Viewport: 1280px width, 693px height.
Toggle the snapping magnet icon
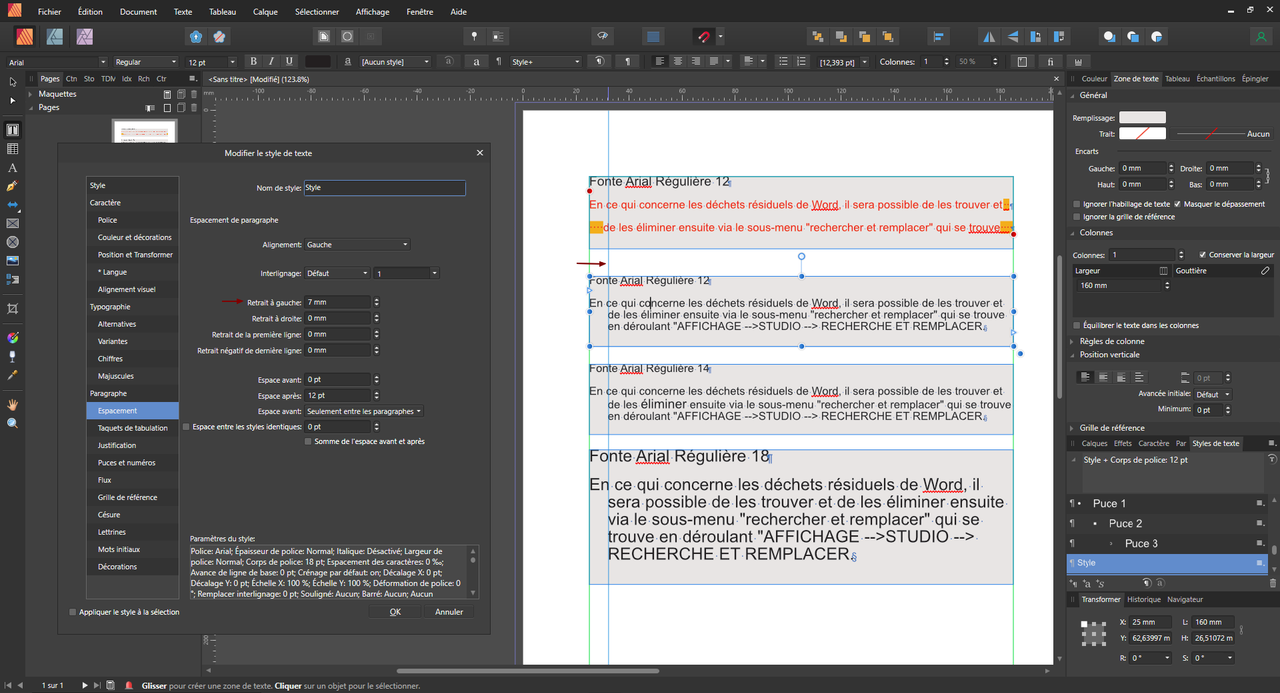coord(703,37)
